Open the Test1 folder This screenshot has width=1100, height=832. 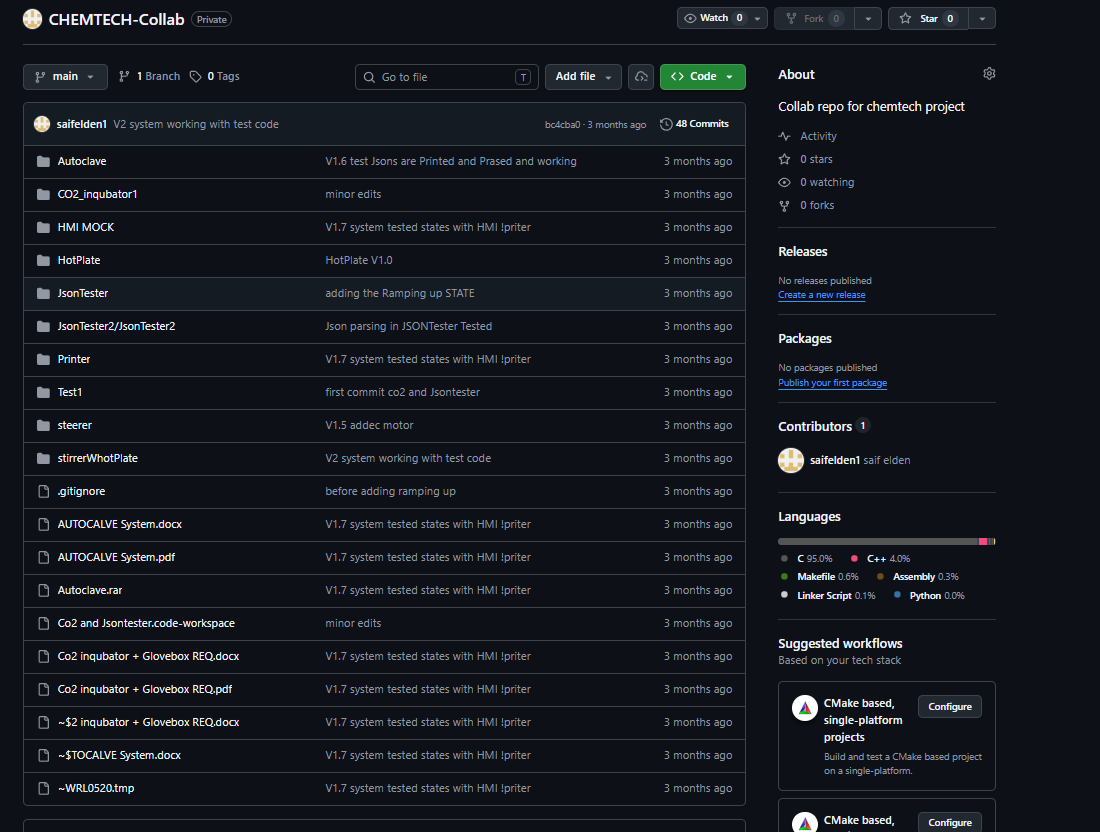pyautogui.click(x=69, y=392)
